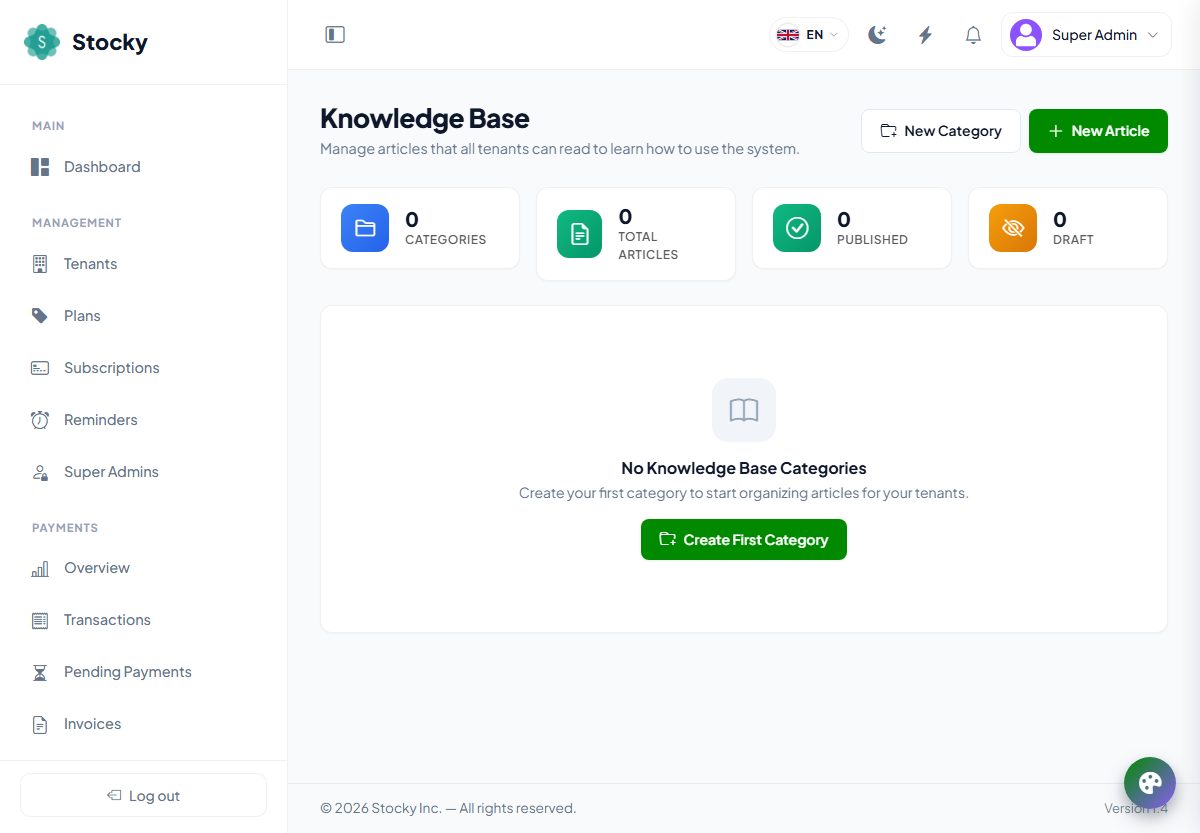Viewport: 1200px width, 833px height.
Task: Click the Super Admins person-lock icon
Action: pos(40,472)
